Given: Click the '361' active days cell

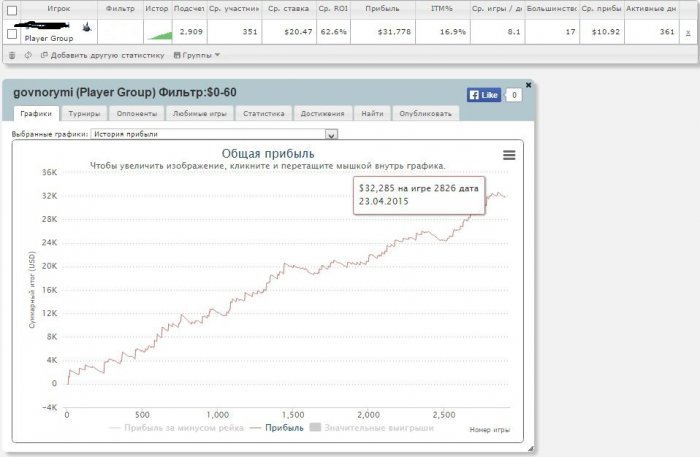Looking at the screenshot, I should [x=667, y=32].
